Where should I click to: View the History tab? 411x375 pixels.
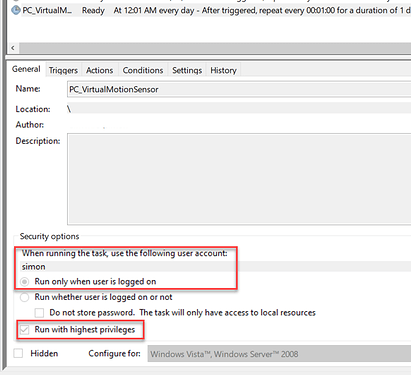[223, 70]
